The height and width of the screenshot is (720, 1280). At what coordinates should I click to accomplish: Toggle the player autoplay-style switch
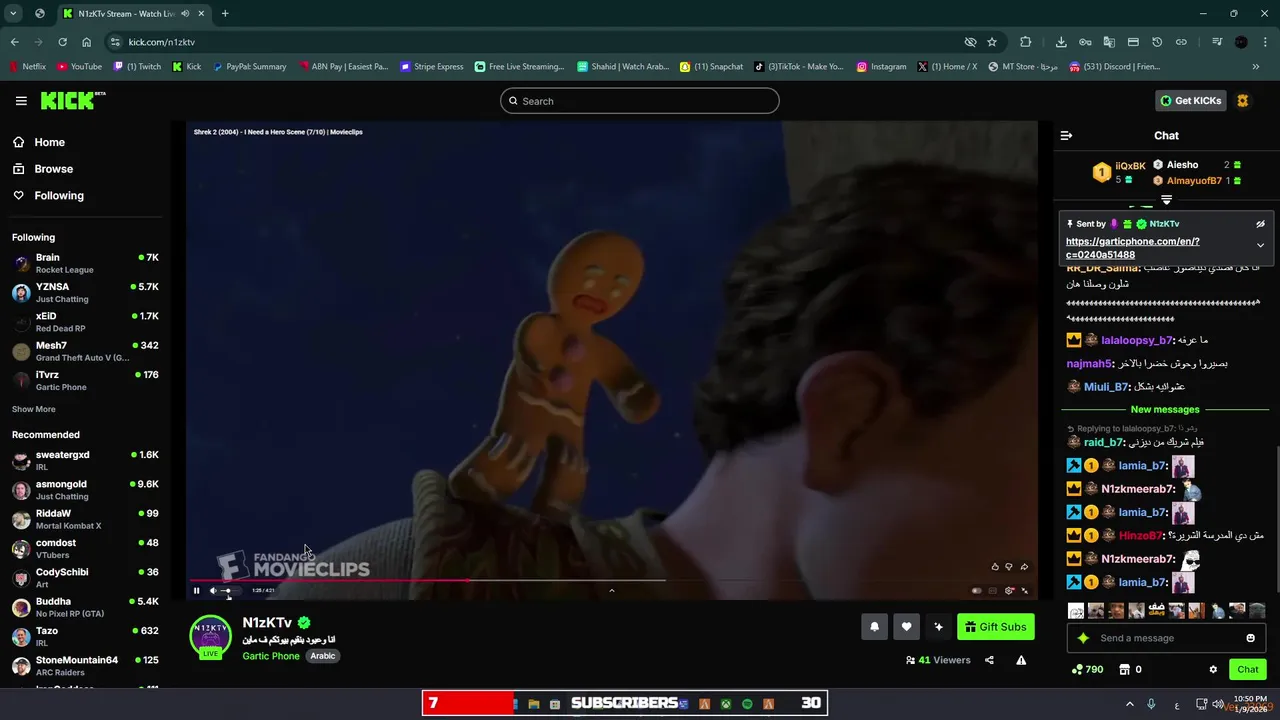(x=977, y=591)
